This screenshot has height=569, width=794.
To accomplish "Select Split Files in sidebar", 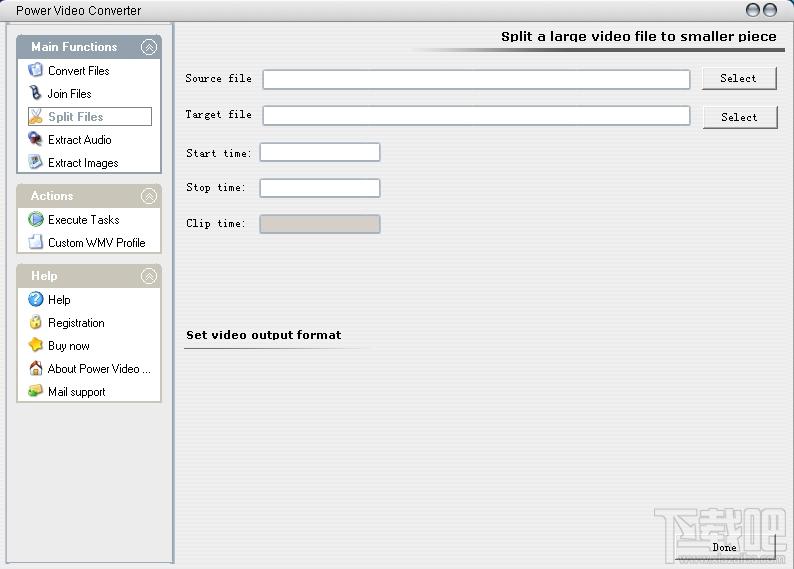I will 90,116.
